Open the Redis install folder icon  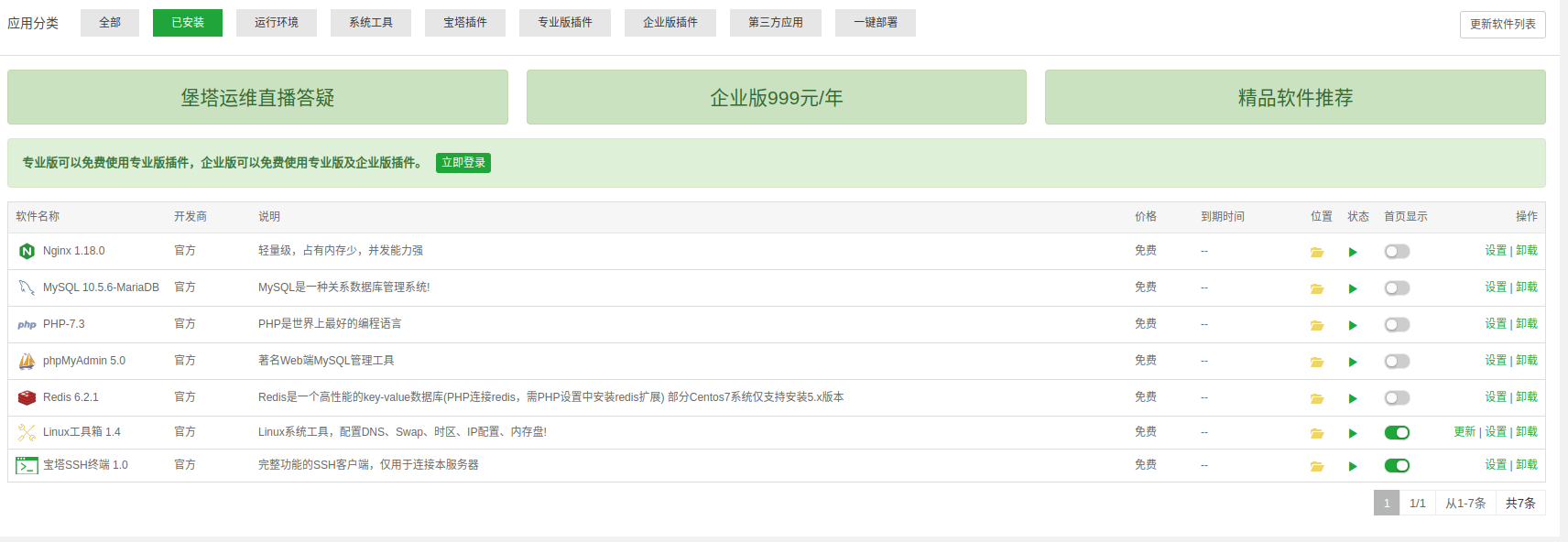click(x=1317, y=398)
